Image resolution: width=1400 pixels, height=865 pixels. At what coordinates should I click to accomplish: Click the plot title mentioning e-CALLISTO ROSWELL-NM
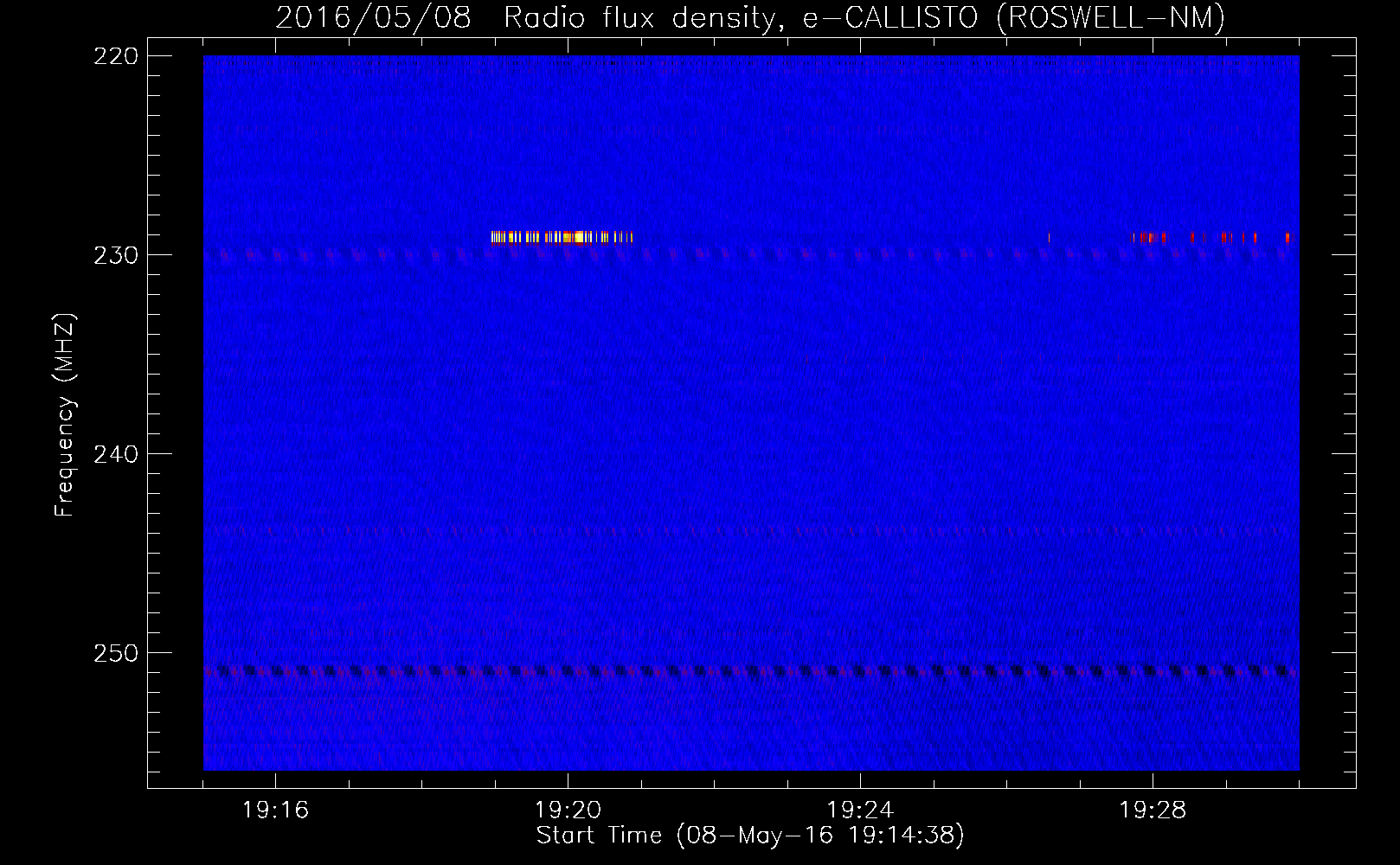pos(750,17)
